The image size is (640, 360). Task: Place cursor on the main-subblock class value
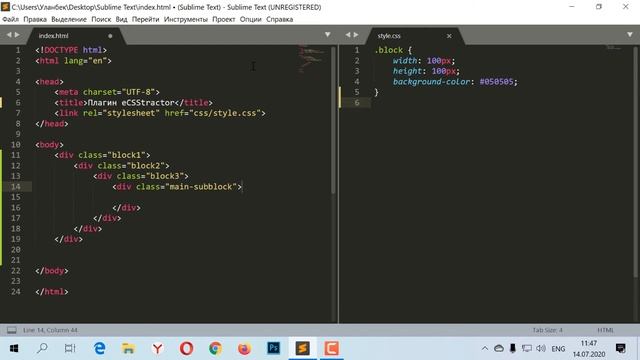pyautogui.click(x=200, y=187)
